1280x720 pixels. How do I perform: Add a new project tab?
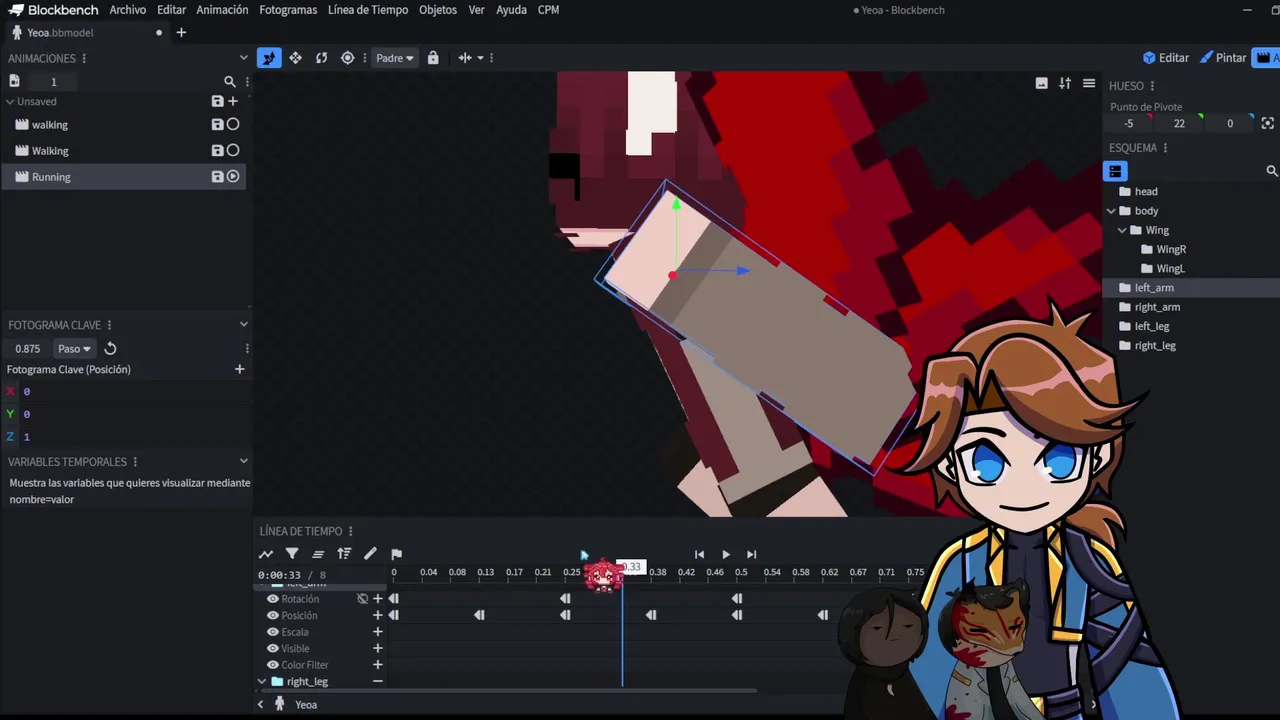point(181,33)
